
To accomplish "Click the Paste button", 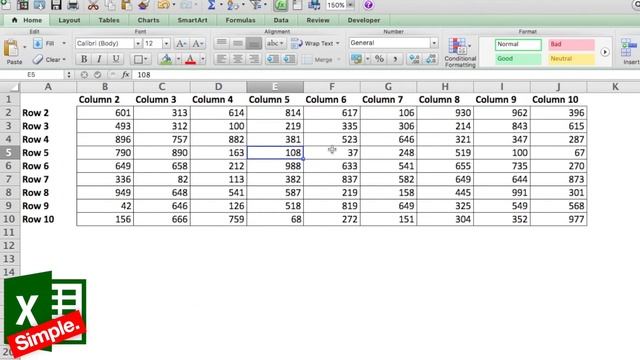I will coord(13,52).
